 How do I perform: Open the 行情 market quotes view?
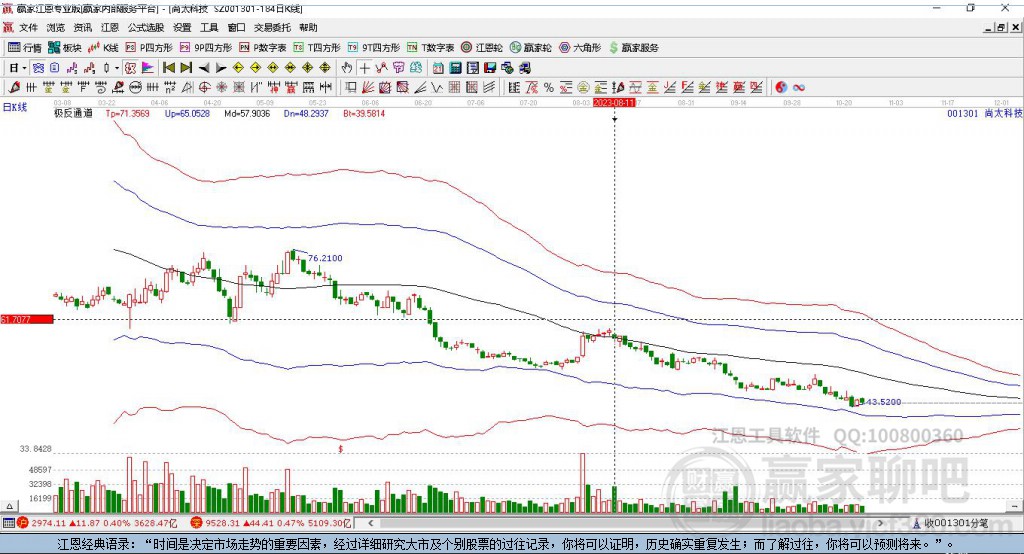pyautogui.click(x=24, y=48)
